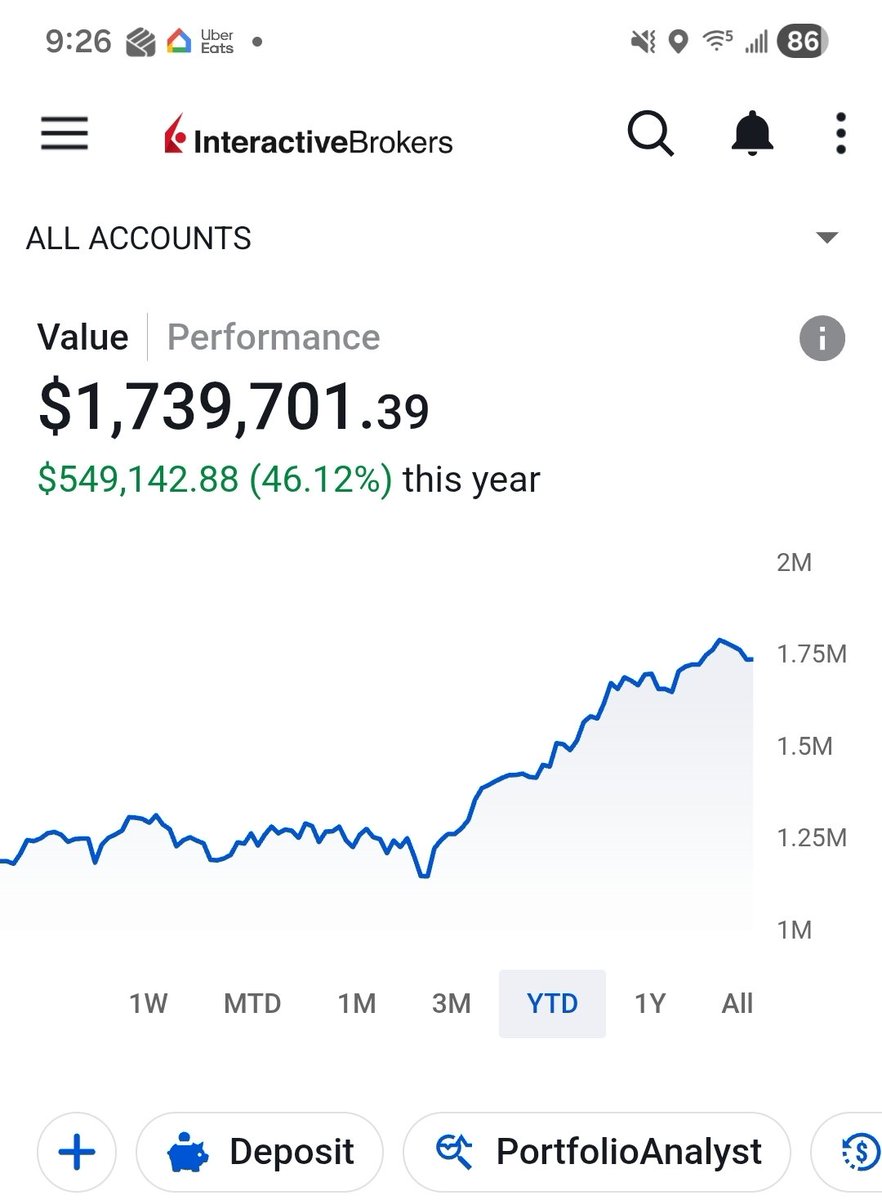Open notifications bell icon

pos(752,134)
